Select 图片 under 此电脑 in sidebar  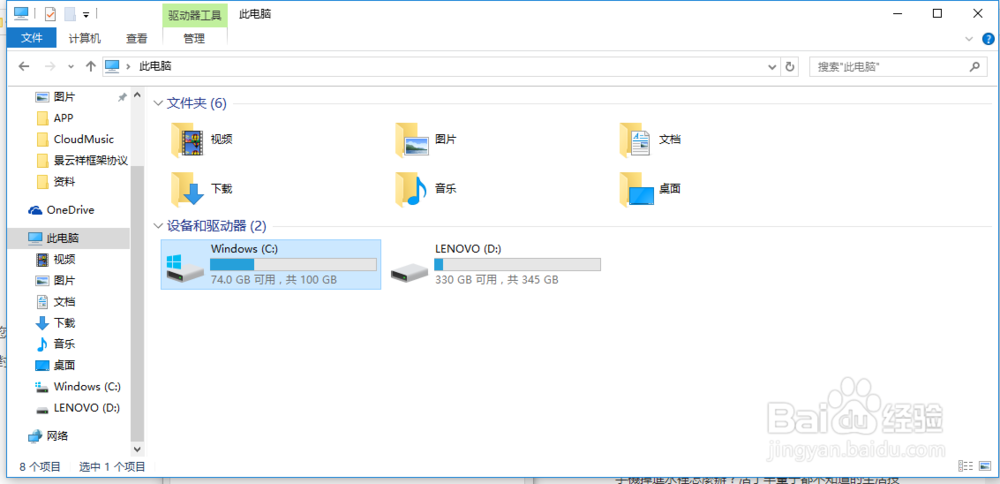tap(55, 280)
